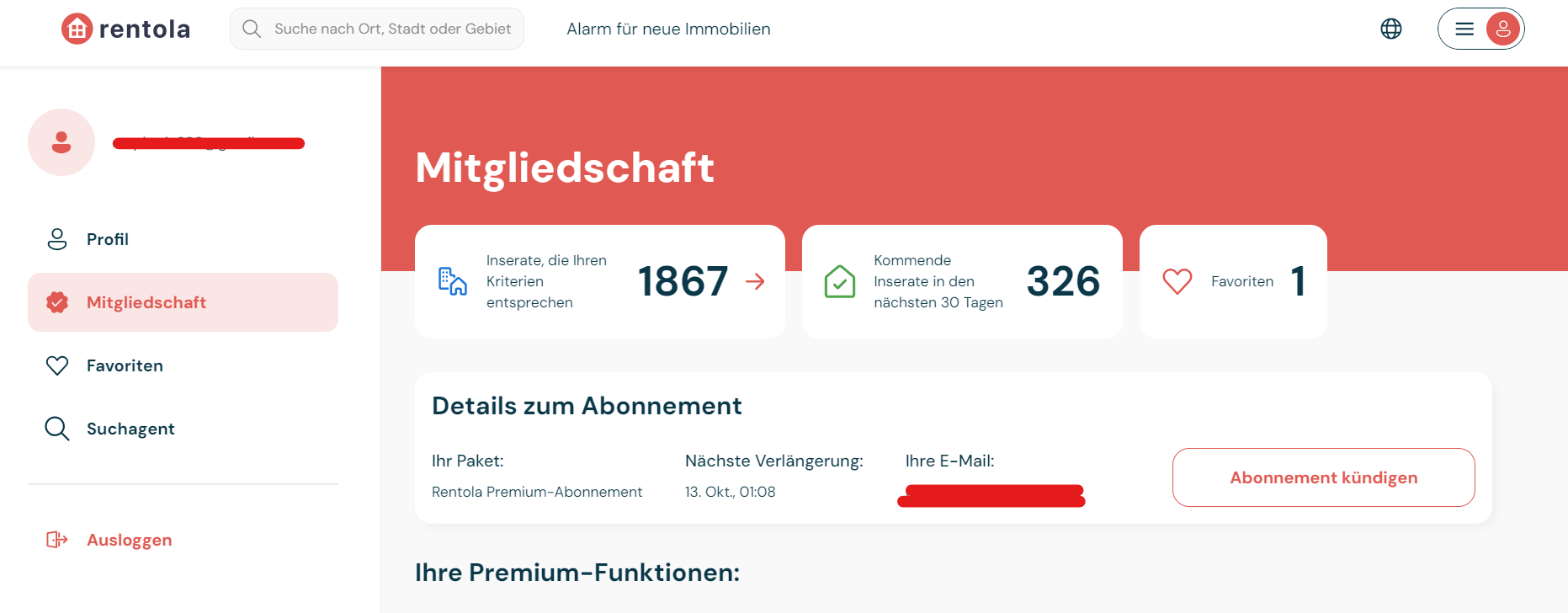
Task: Click the magnifier icon in search bar
Action: pos(252,29)
